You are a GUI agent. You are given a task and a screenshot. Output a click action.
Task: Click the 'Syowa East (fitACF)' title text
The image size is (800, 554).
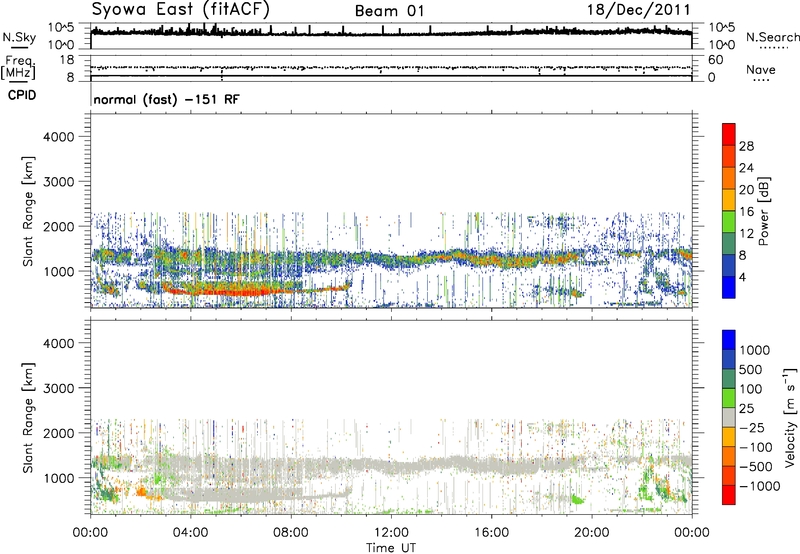[x=181, y=10]
